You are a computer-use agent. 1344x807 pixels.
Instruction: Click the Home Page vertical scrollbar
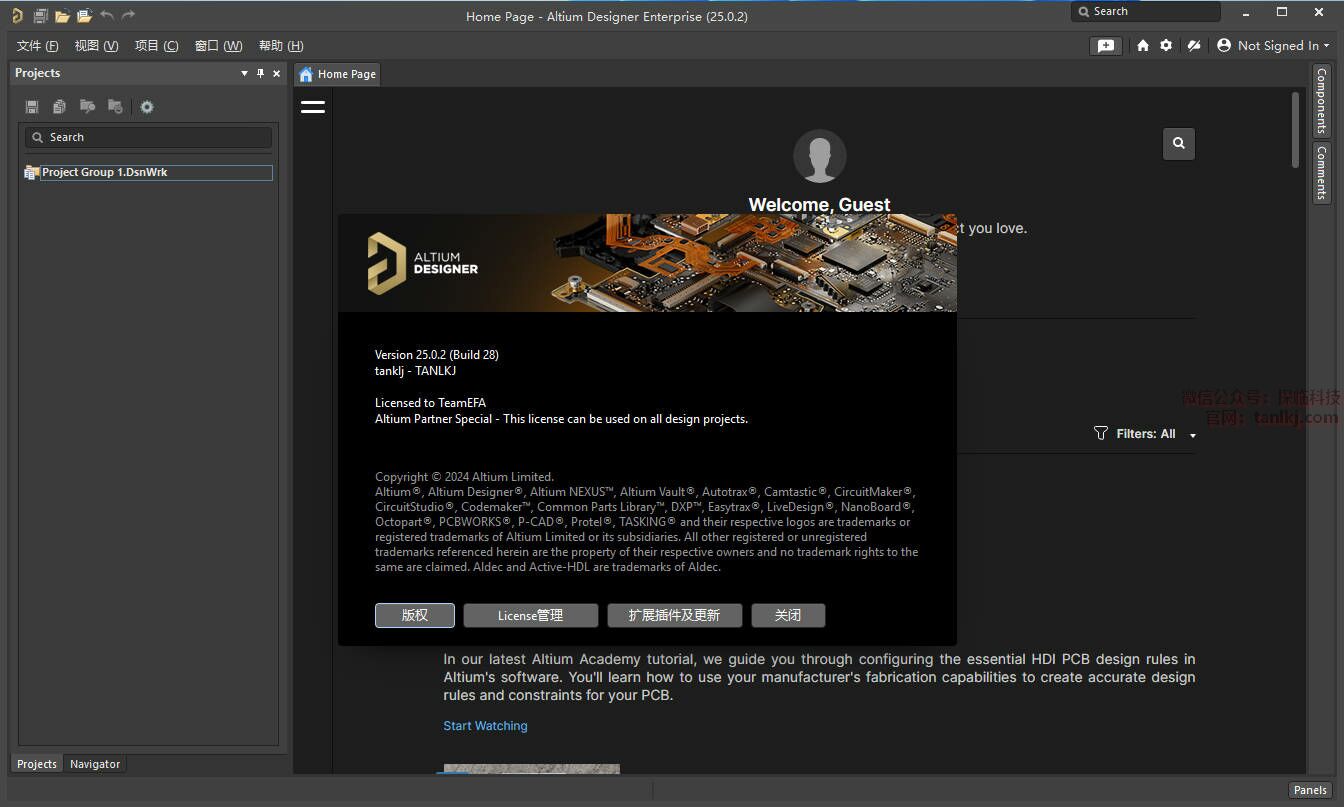[1296, 132]
